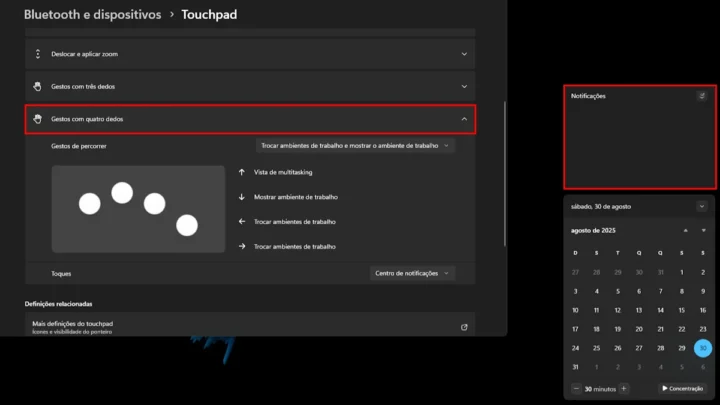Select August 30 in the calendar
Viewport: 720px width, 405px height.
tap(703, 348)
